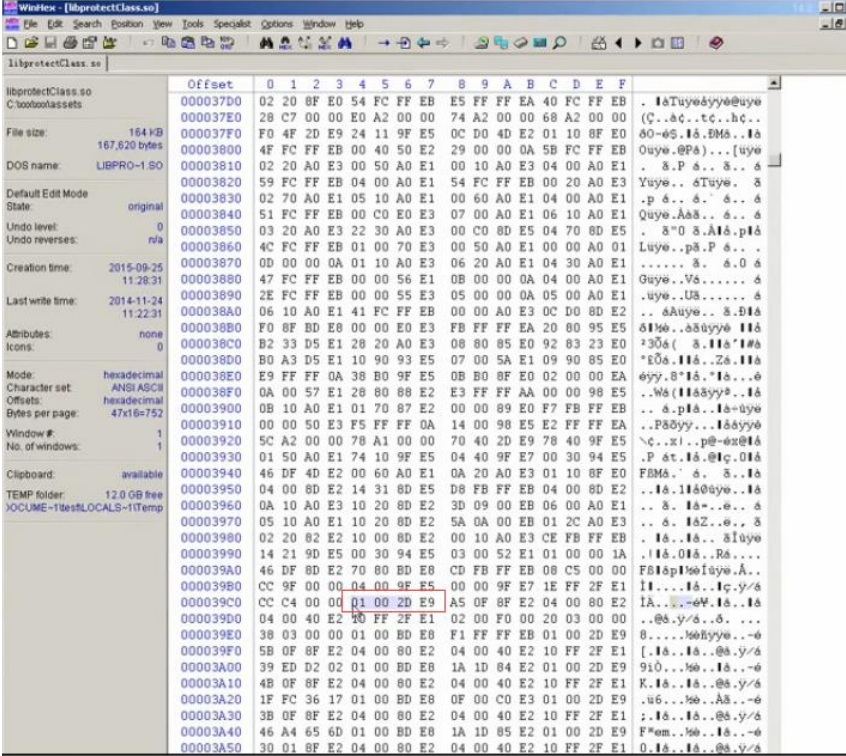Viewport: 846px width, 756px height.
Task: Open the File menu
Action: [x=31, y=24]
